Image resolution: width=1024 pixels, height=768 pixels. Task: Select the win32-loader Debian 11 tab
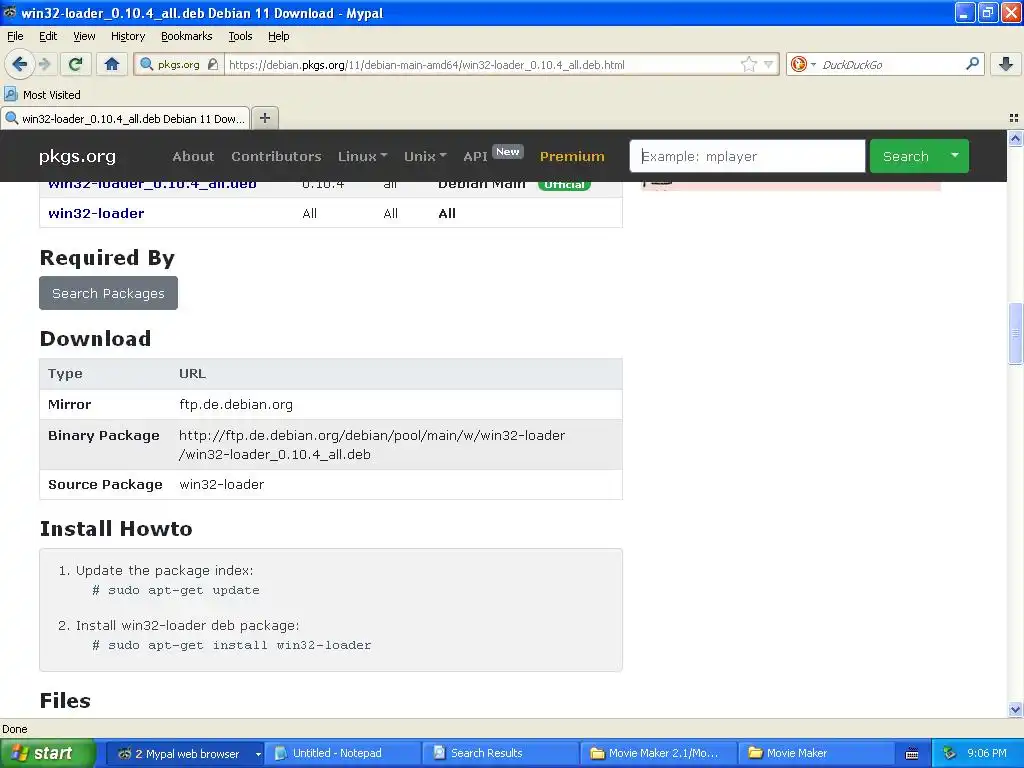point(125,118)
